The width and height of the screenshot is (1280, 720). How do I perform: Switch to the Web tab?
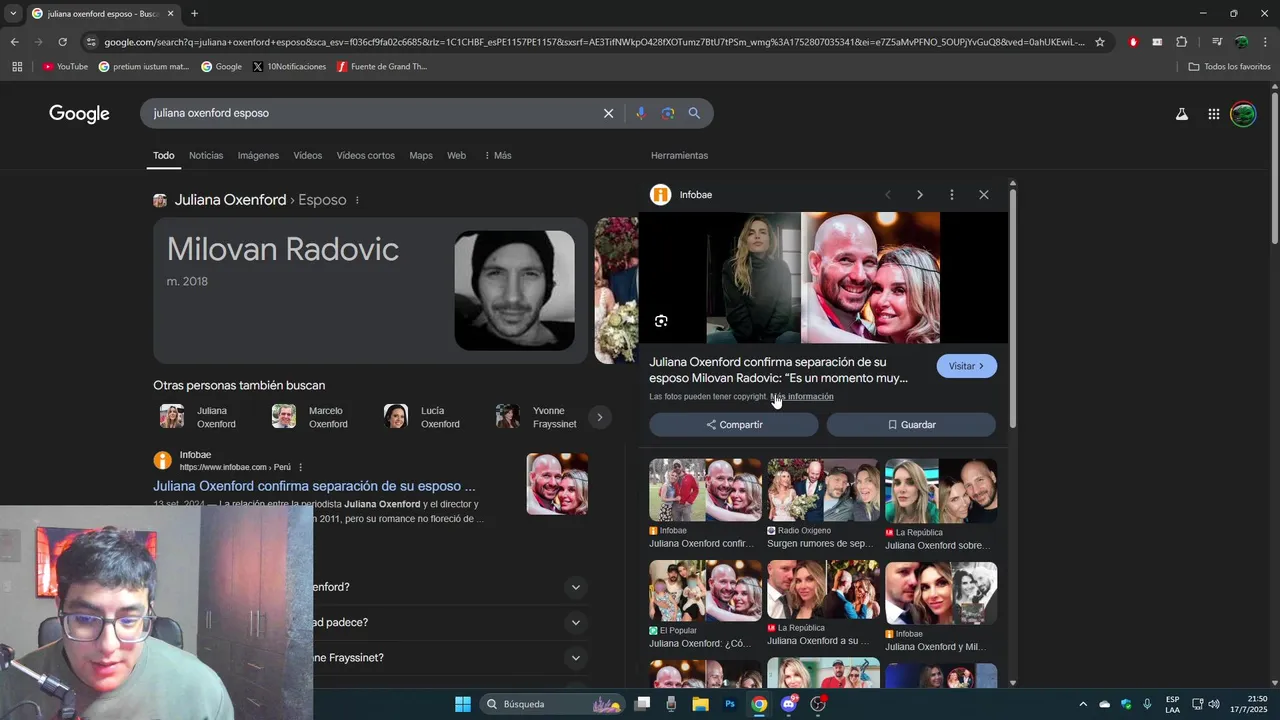tap(456, 156)
